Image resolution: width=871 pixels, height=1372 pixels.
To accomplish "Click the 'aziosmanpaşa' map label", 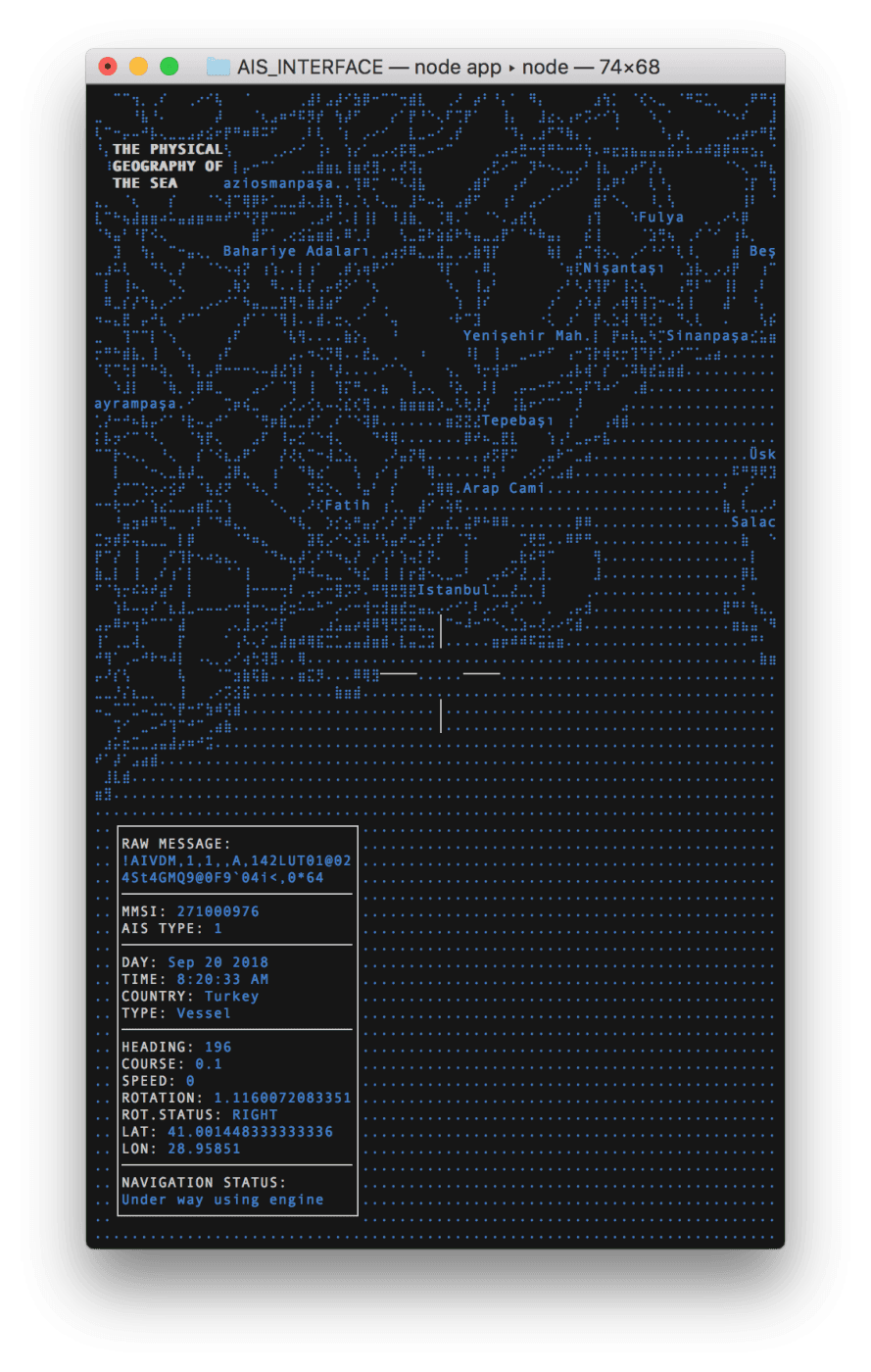I will (279, 183).
